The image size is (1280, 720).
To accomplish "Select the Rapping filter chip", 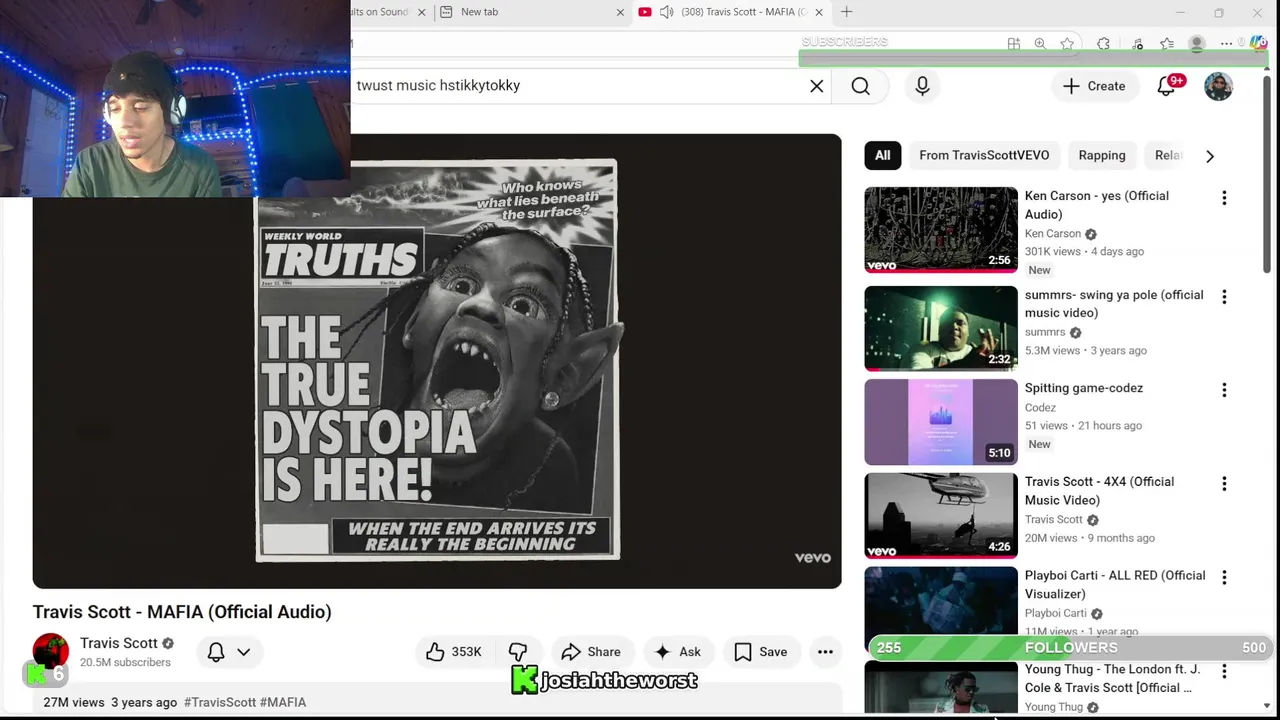I will (x=1102, y=155).
